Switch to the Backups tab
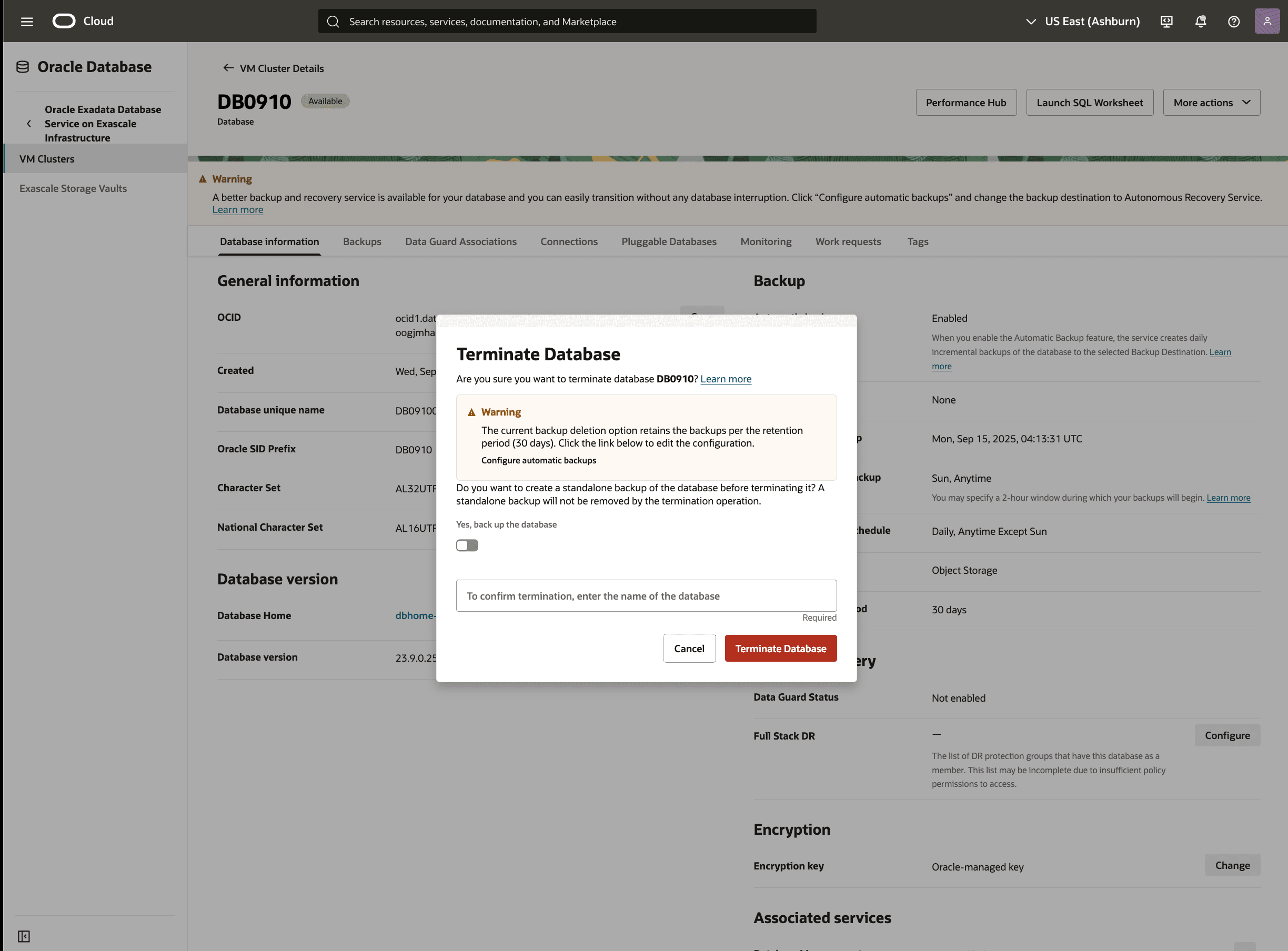The height and width of the screenshot is (951, 1288). [361, 242]
